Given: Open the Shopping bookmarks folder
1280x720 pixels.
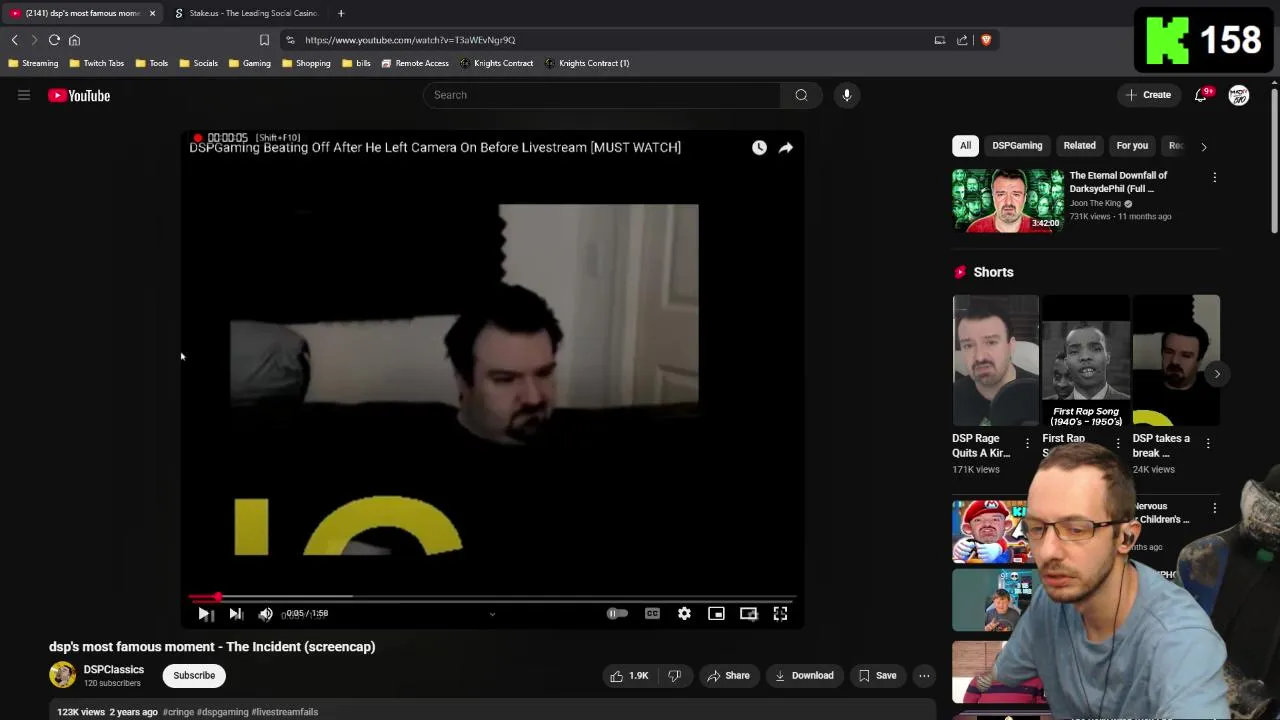Looking at the screenshot, I should [306, 63].
